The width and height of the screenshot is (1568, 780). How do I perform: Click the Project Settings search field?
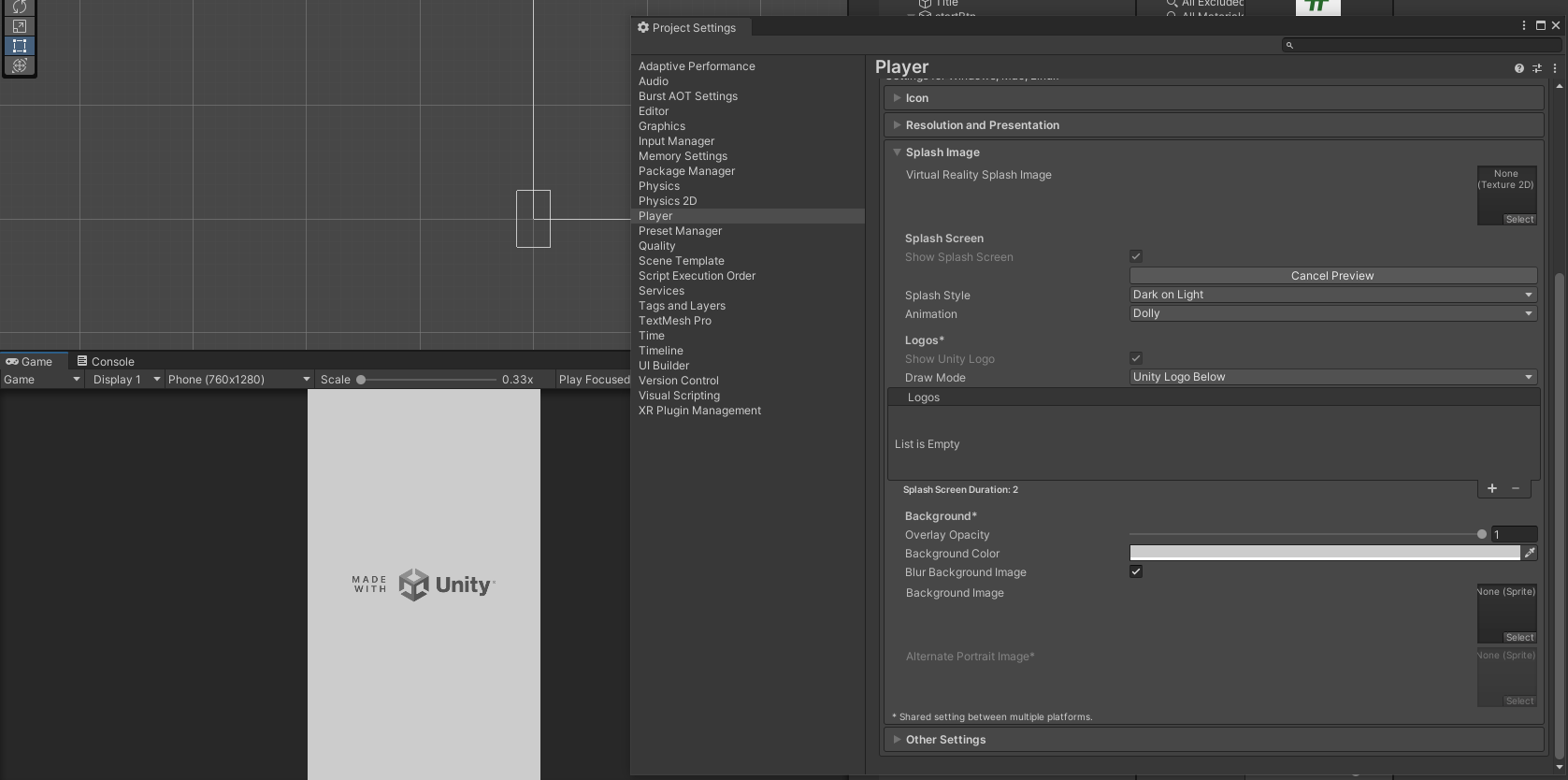pyautogui.click(x=1421, y=45)
